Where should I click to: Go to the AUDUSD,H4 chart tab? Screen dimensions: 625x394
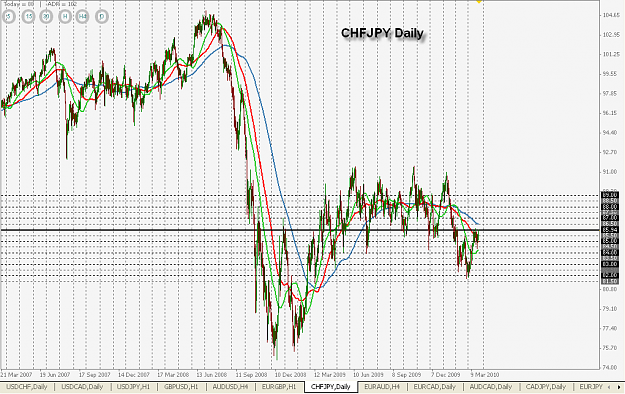pyautogui.click(x=230, y=386)
